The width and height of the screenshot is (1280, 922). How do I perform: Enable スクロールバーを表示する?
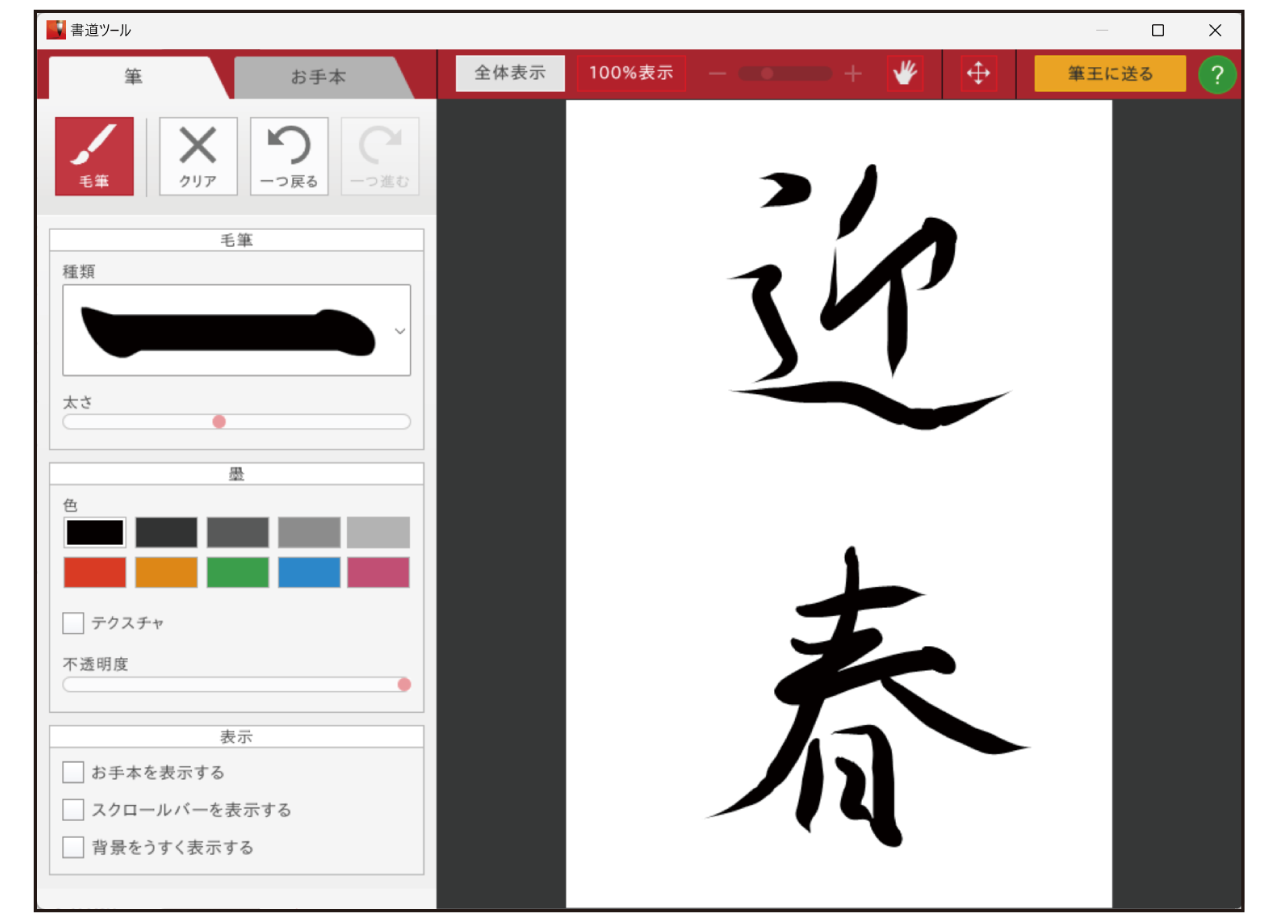pyautogui.click(x=72, y=809)
